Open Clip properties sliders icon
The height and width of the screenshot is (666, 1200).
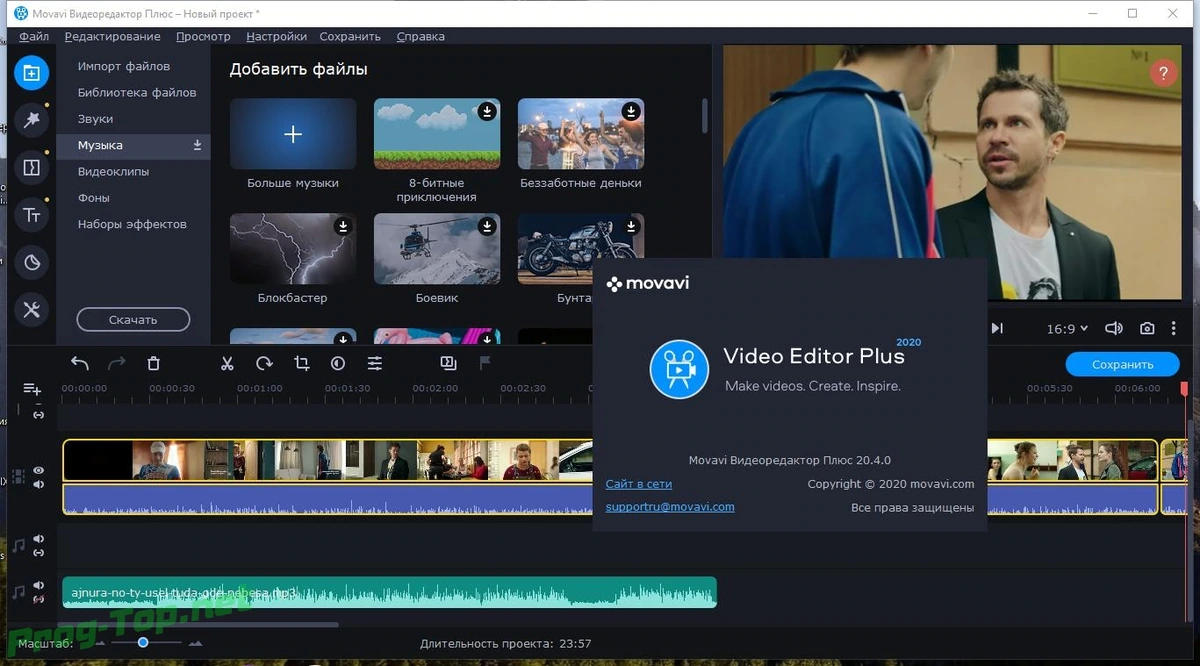[x=375, y=364]
